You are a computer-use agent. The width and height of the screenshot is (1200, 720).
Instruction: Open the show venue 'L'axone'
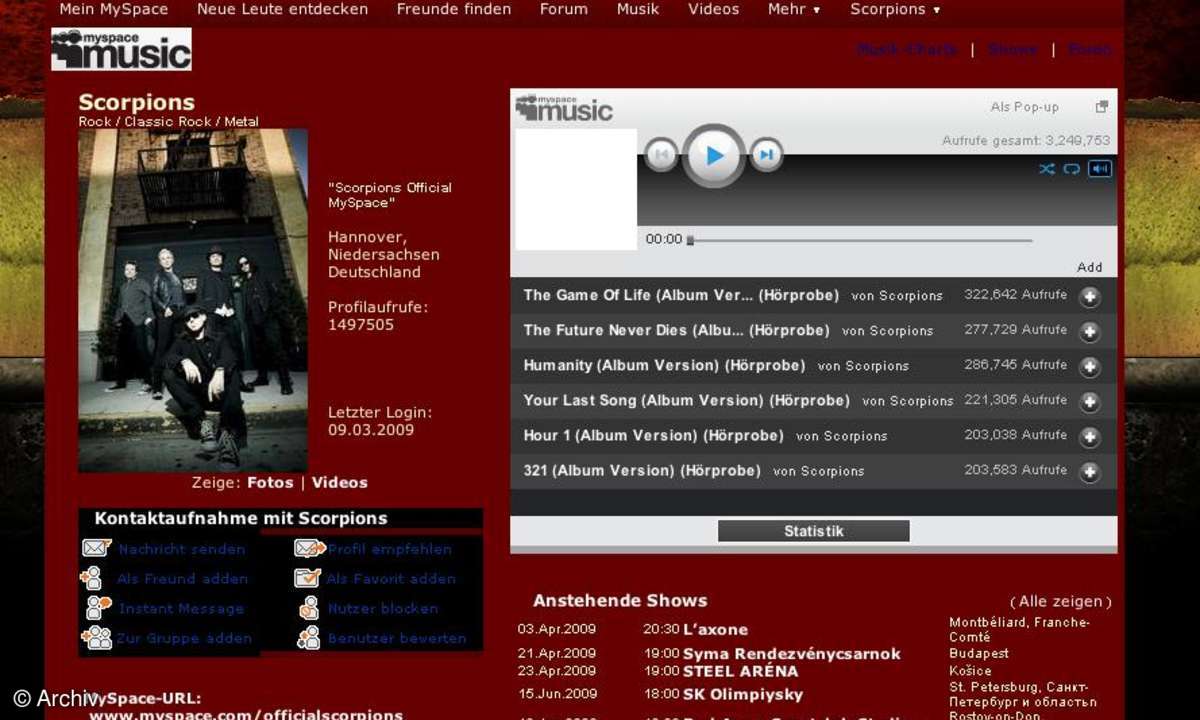tap(715, 630)
